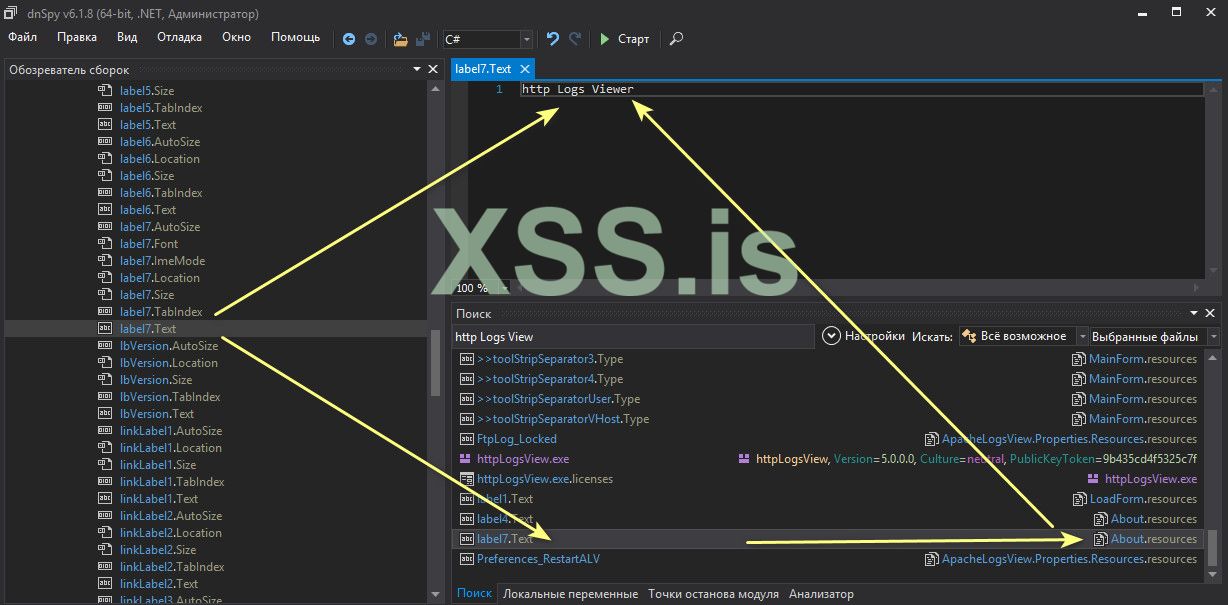
Task: Click the undo arrow icon in toolbar
Action: pyautogui.click(x=553, y=39)
